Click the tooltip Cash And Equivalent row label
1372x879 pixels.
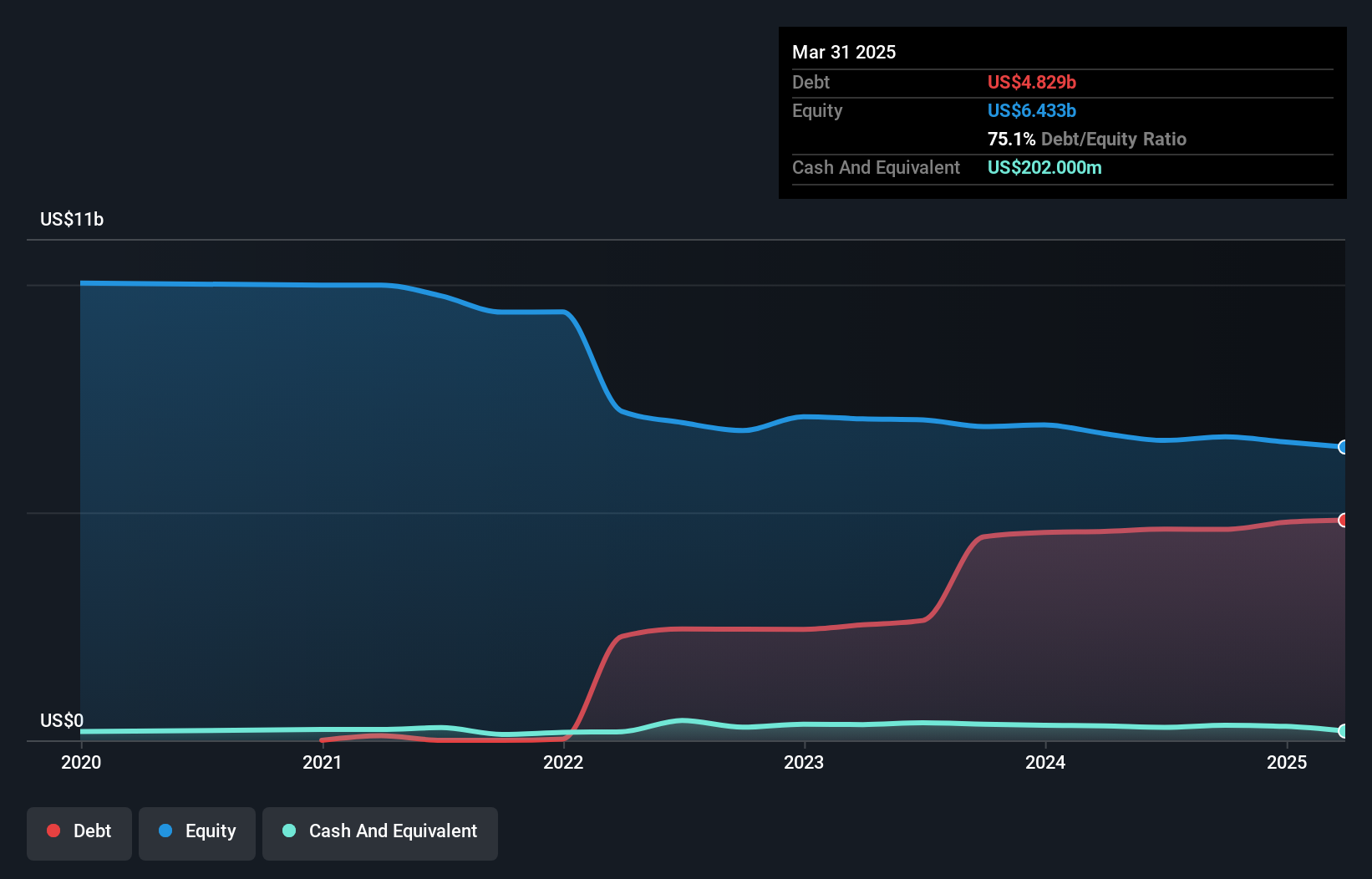coord(876,167)
